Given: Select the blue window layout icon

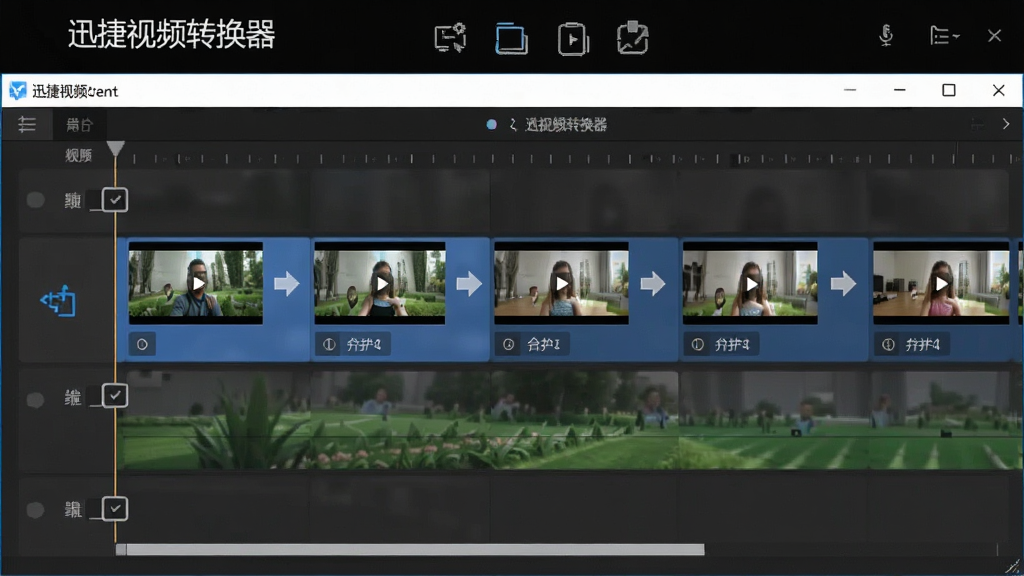Looking at the screenshot, I should click(x=511, y=38).
